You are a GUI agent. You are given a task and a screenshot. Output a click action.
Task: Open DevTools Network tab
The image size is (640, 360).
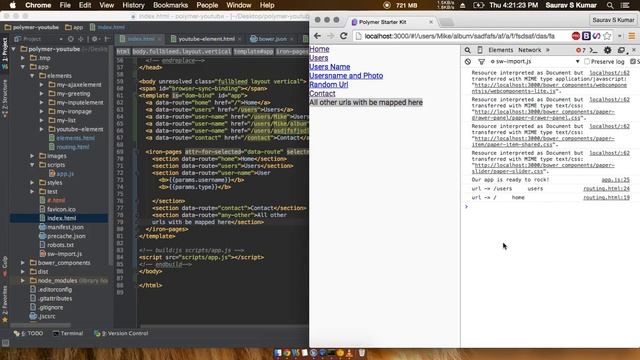tap(529, 50)
